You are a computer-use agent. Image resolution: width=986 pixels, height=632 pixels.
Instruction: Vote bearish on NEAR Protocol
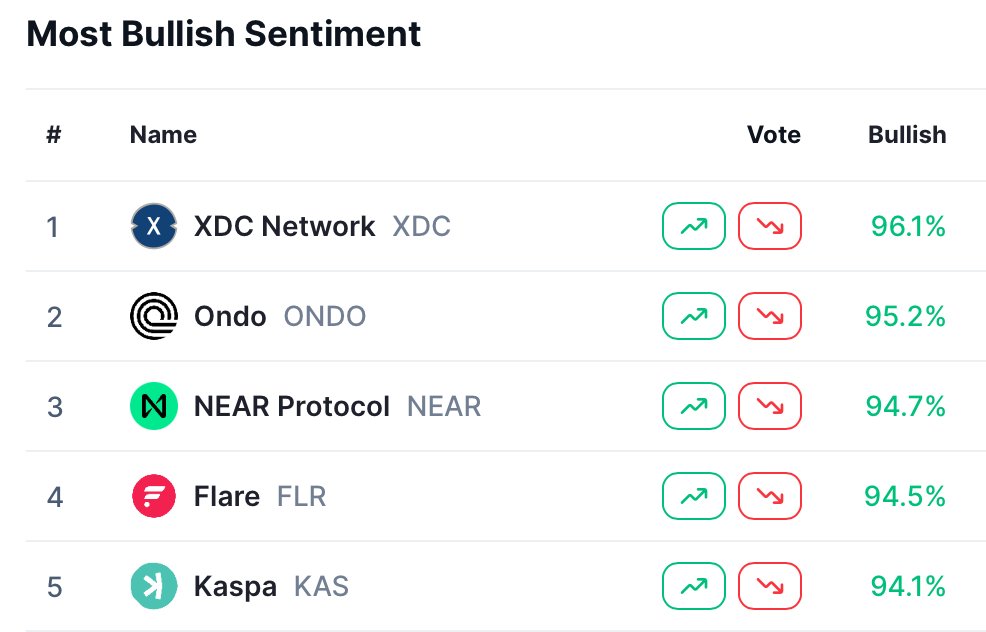(x=770, y=406)
